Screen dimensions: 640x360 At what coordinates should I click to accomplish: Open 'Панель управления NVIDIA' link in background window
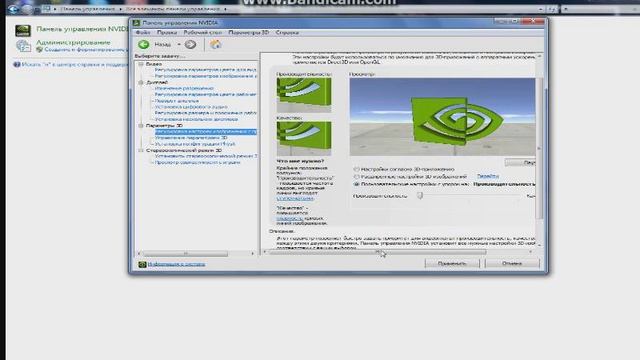point(82,29)
